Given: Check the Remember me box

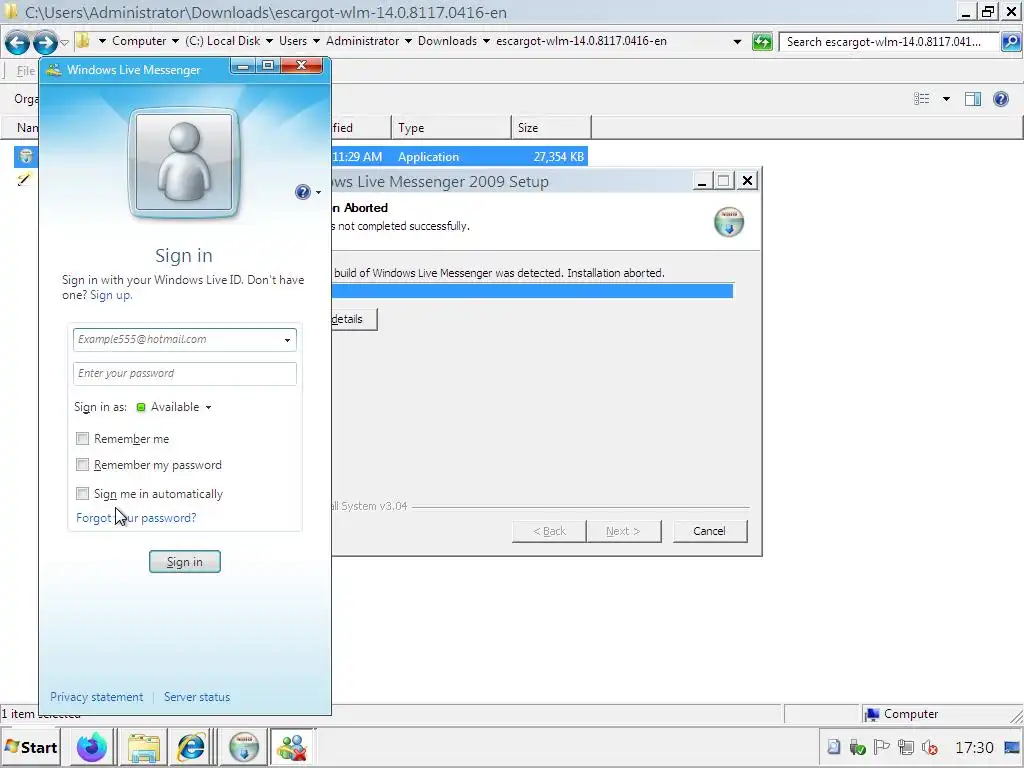Looking at the screenshot, I should pyautogui.click(x=82, y=438).
